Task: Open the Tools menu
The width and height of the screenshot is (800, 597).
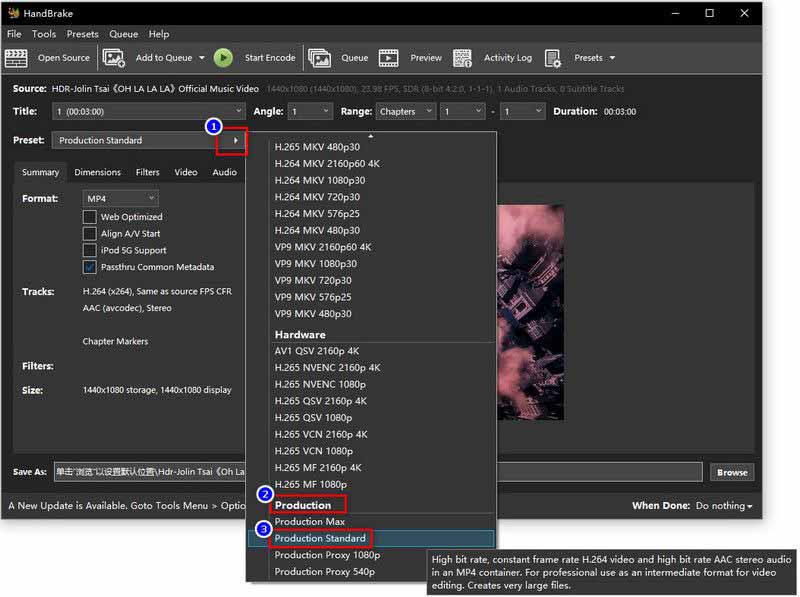Action: pos(43,33)
